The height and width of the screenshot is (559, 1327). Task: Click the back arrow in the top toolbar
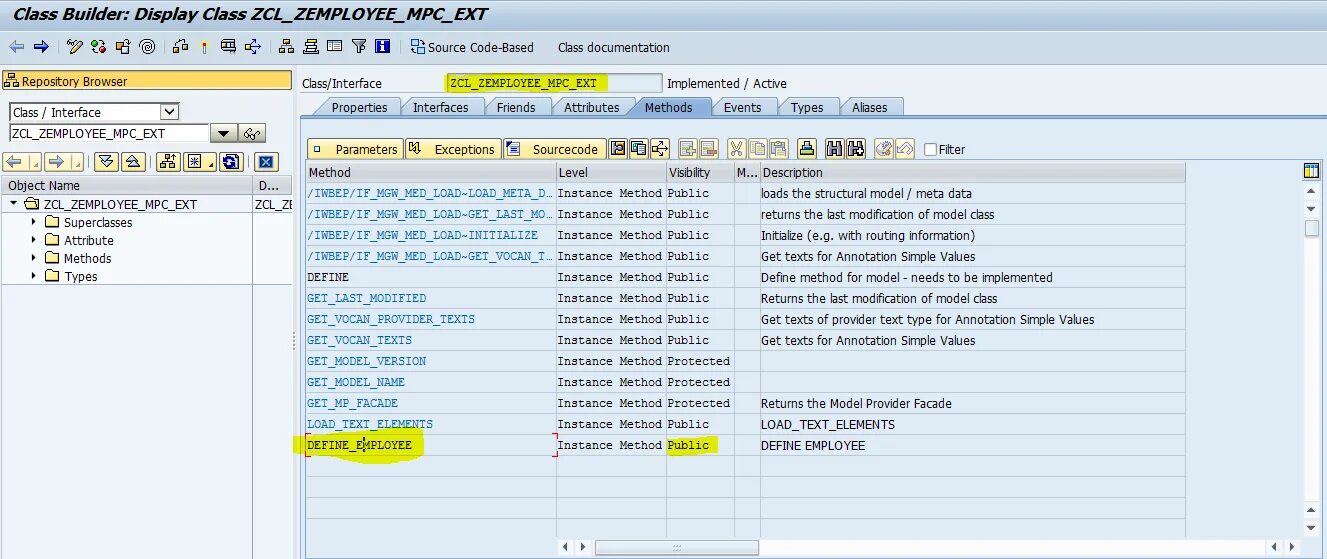pyautogui.click(x=17, y=47)
